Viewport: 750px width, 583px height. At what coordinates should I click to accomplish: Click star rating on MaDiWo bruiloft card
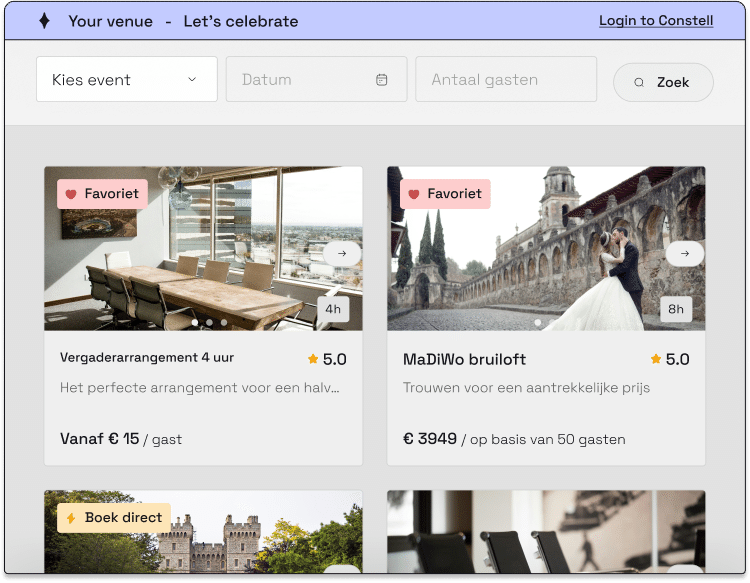tap(670, 359)
